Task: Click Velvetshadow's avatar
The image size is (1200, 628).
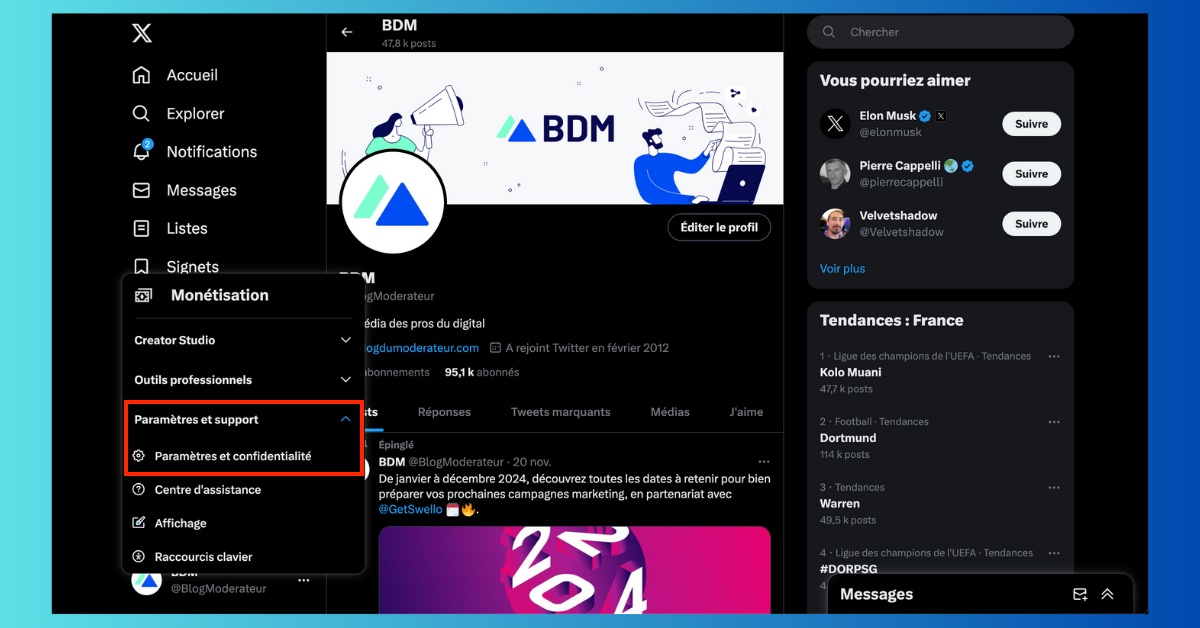Action: tap(835, 224)
